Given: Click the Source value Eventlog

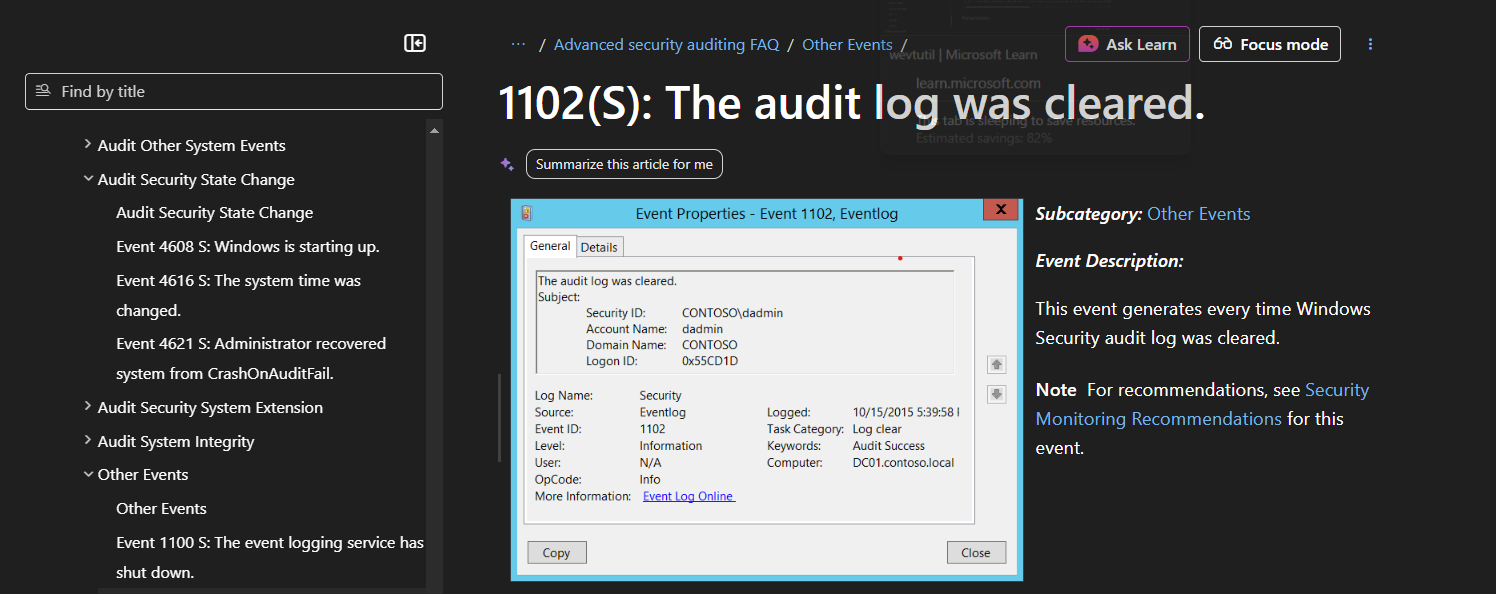Looking at the screenshot, I should pyautogui.click(x=661, y=412).
